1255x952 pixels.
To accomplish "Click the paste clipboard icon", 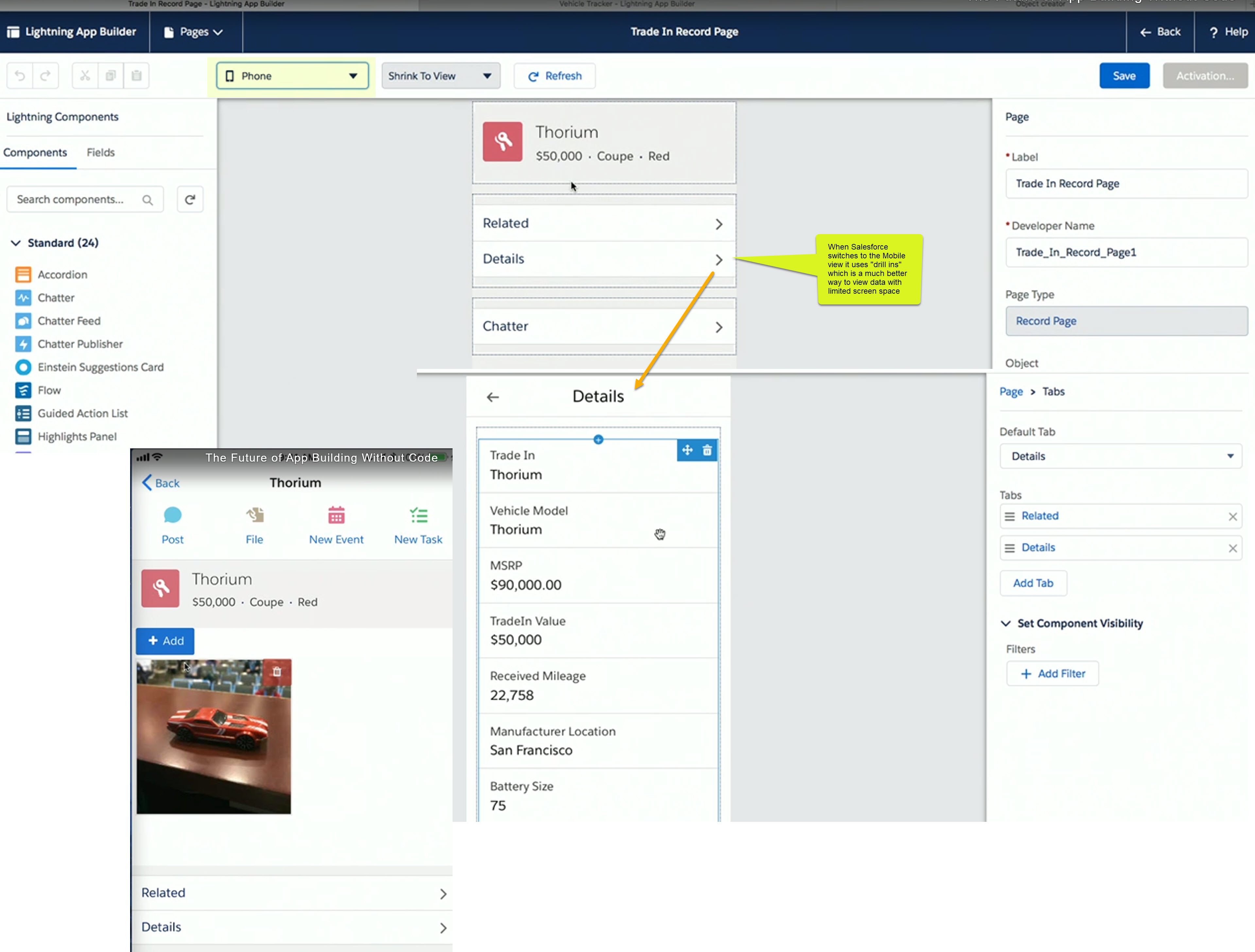I will (x=137, y=76).
